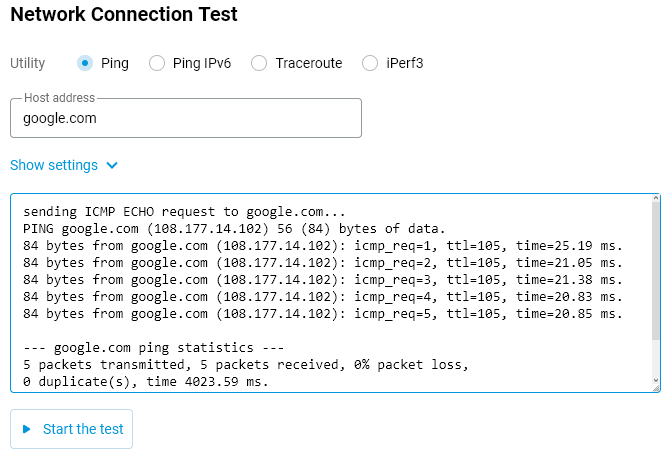Click the icmp_req=1 reply line
This screenshot has width=671, height=457.
tap(322, 245)
